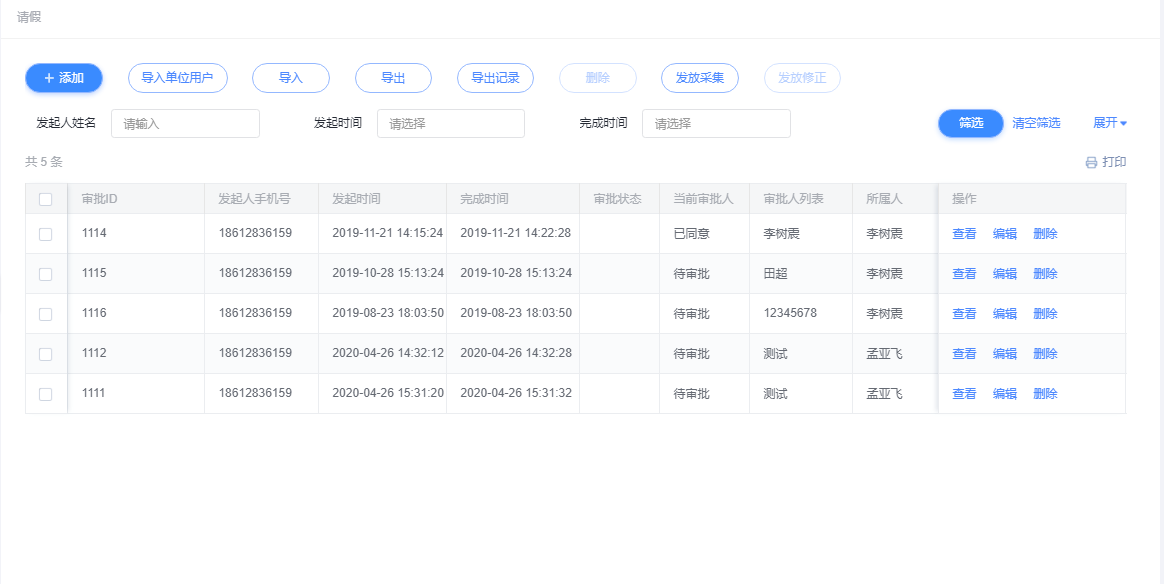The image size is (1164, 584).
Task: Check the checkbox for row 1114
Action: point(45,234)
